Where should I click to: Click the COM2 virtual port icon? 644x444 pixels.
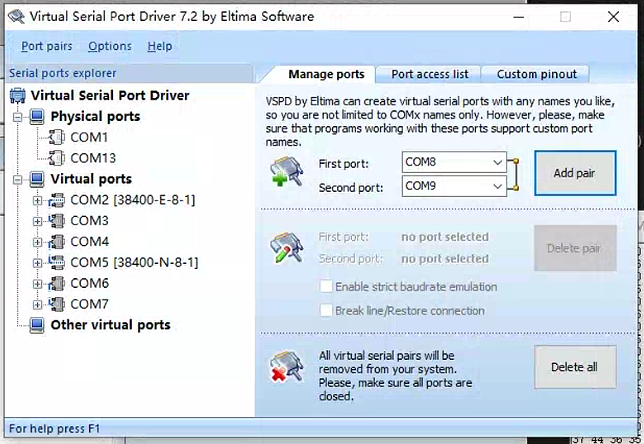pyautogui.click(x=57, y=200)
